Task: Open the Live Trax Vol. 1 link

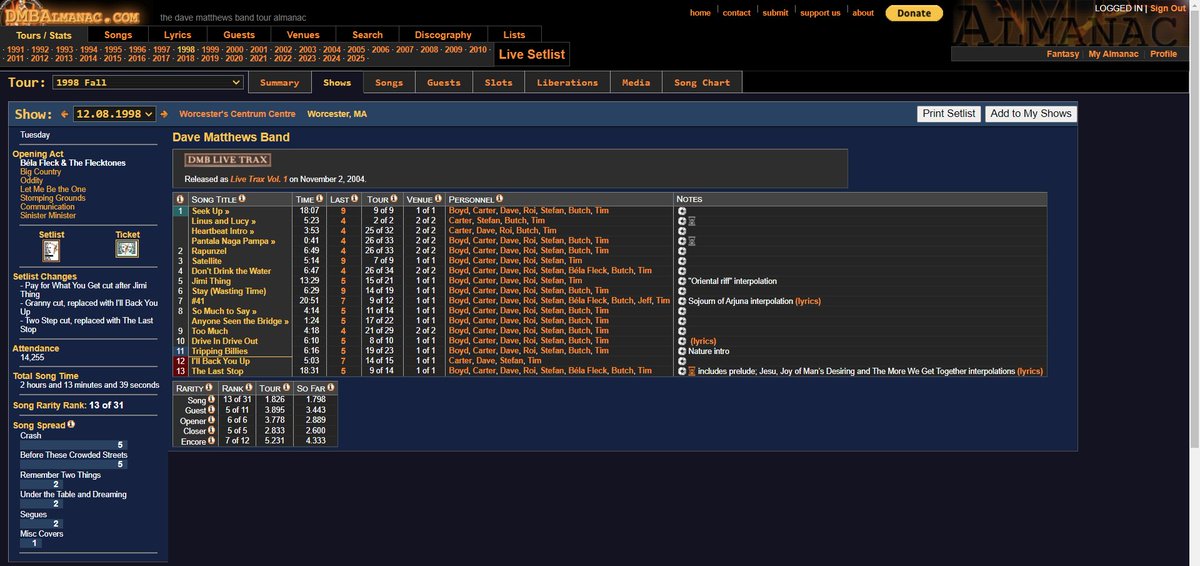Action: (258, 179)
